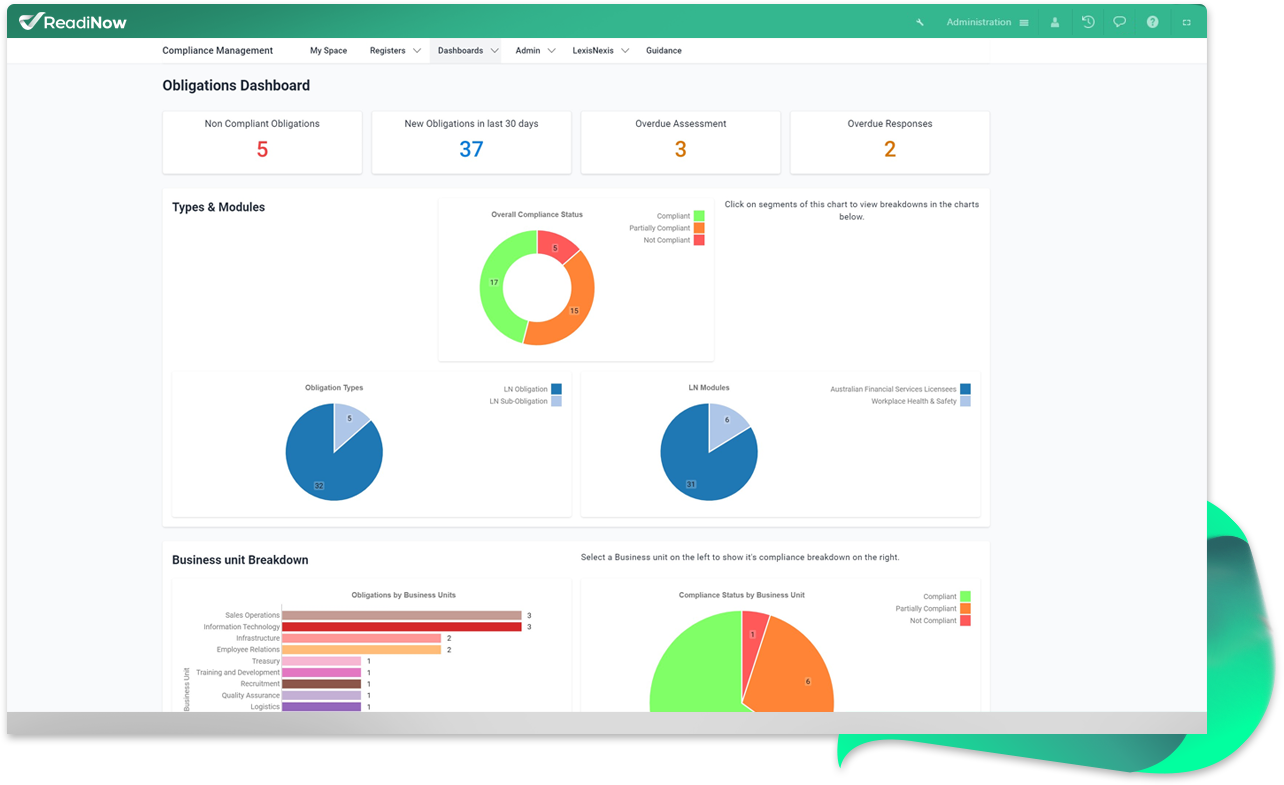Screen dimensions: 1284x785
Task: Select the Infrastructure bar
Action: coord(361,638)
